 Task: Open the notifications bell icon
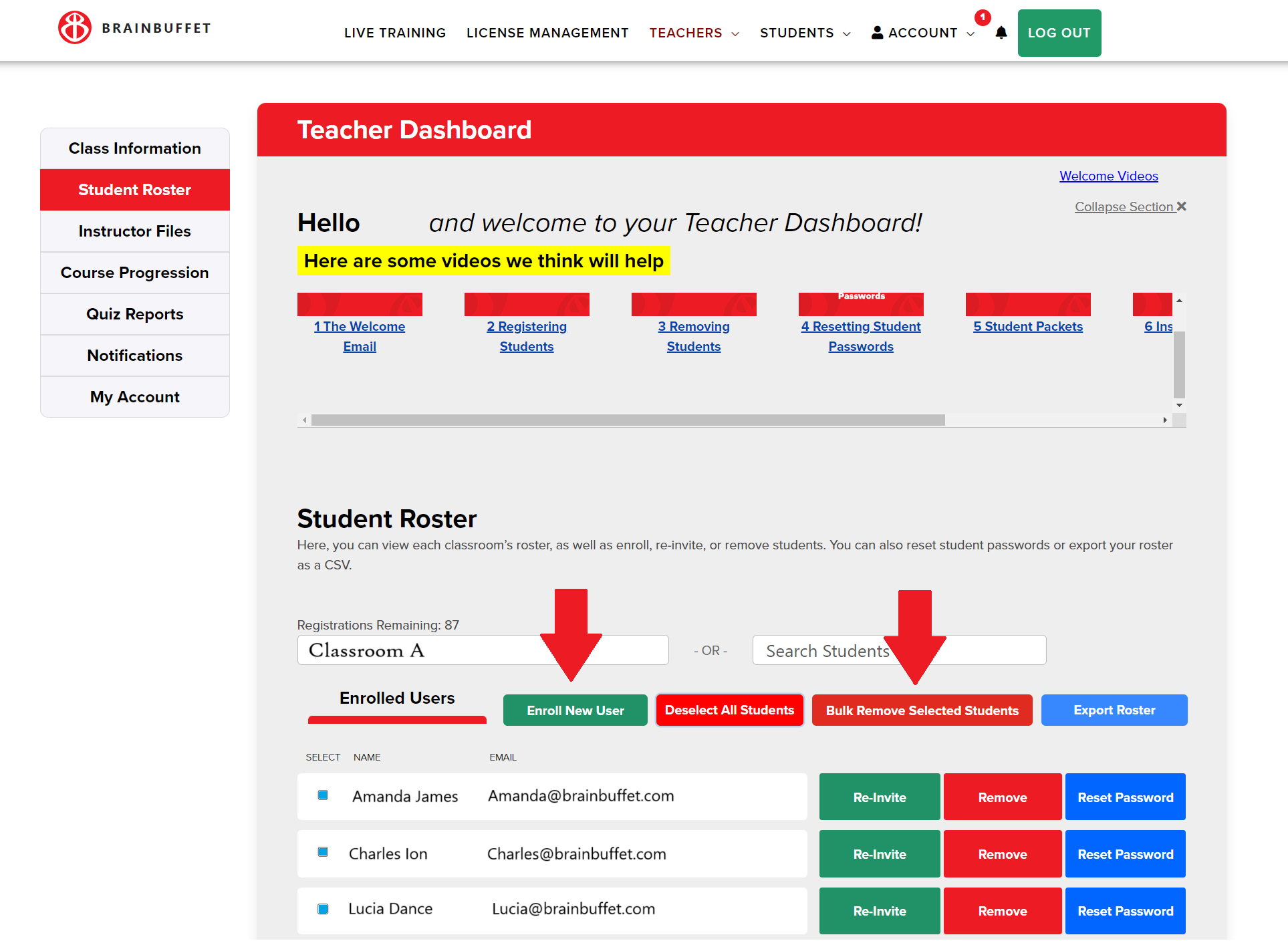(x=1001, y=33)
